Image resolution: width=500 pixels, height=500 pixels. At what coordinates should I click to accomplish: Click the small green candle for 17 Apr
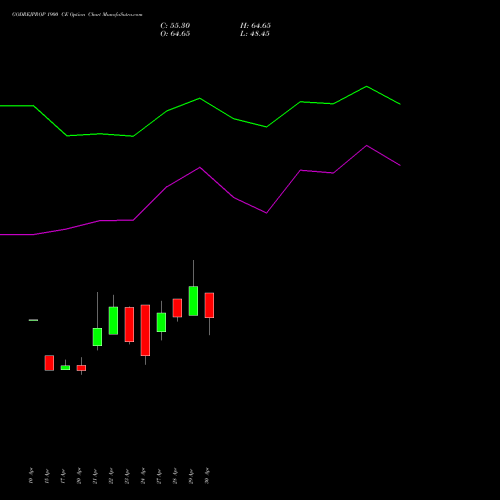pyautogui.click(x=65, y=368)
